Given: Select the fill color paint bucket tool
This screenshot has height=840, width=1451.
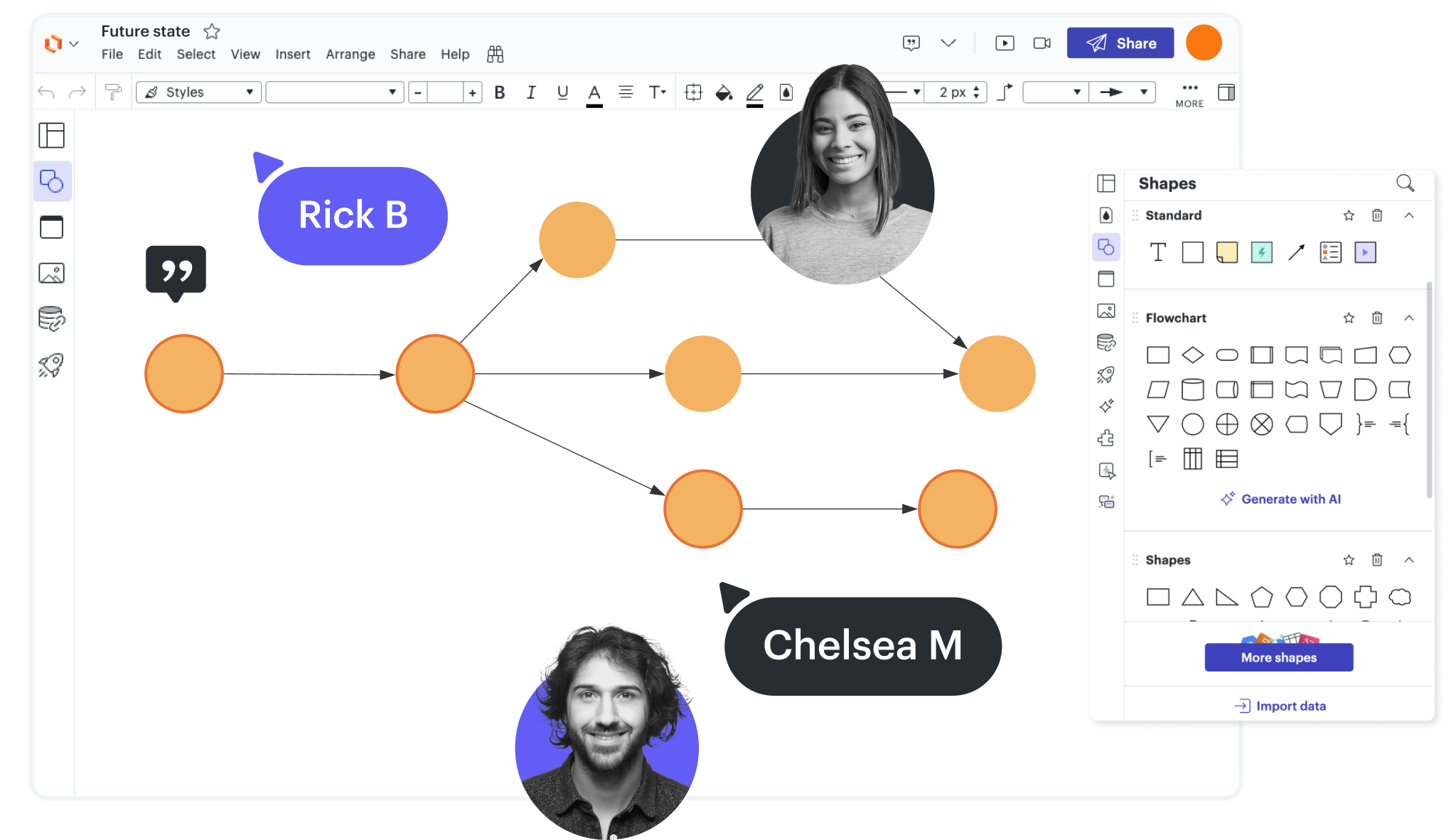Looking at the screenshot, I should [x=724, y=92].
